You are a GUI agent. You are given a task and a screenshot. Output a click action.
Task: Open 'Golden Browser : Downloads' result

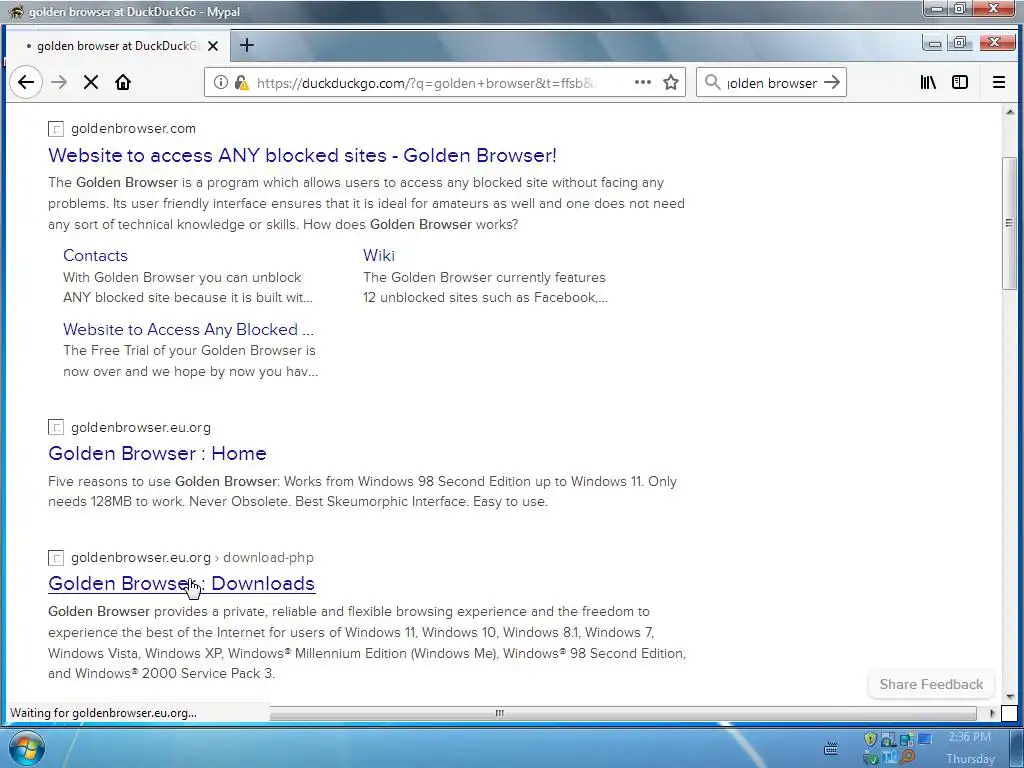(182, 583)
